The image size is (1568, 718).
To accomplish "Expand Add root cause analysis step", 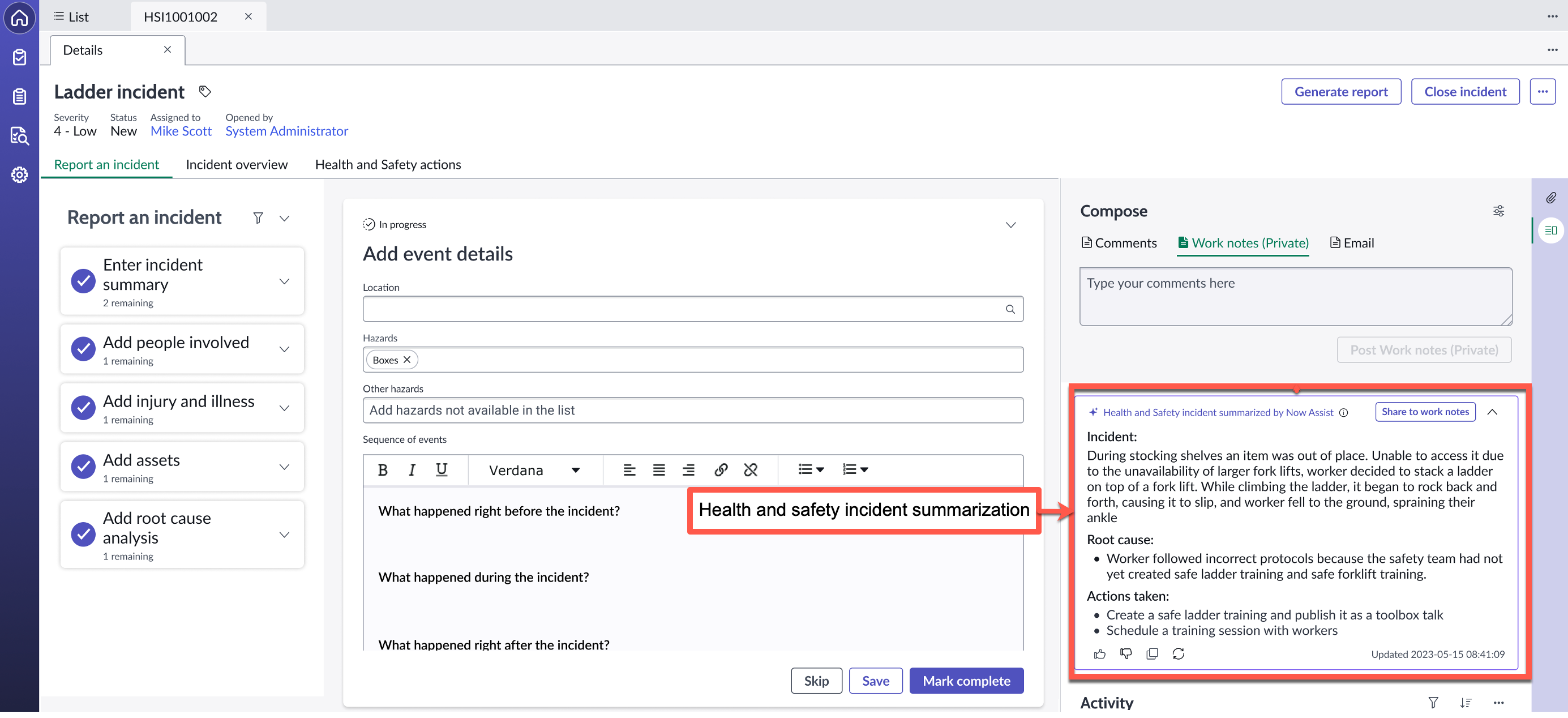I will point(284,535).
